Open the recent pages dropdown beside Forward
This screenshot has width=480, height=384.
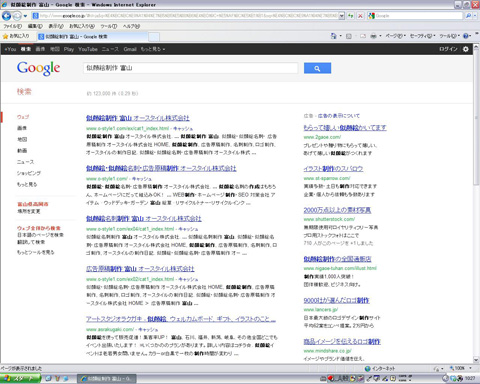(x=25, y=16)
